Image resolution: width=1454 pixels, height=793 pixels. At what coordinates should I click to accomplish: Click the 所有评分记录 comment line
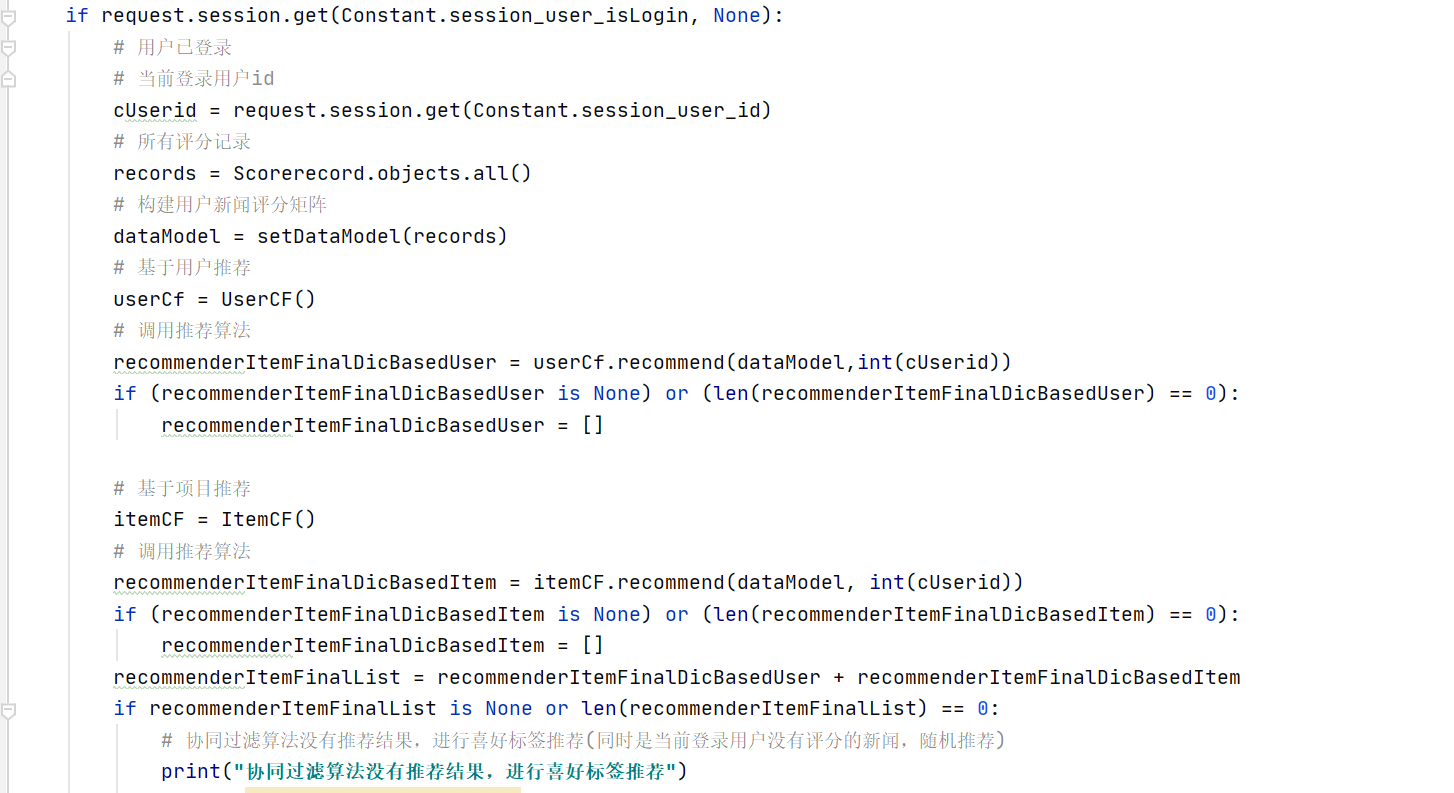182,142
